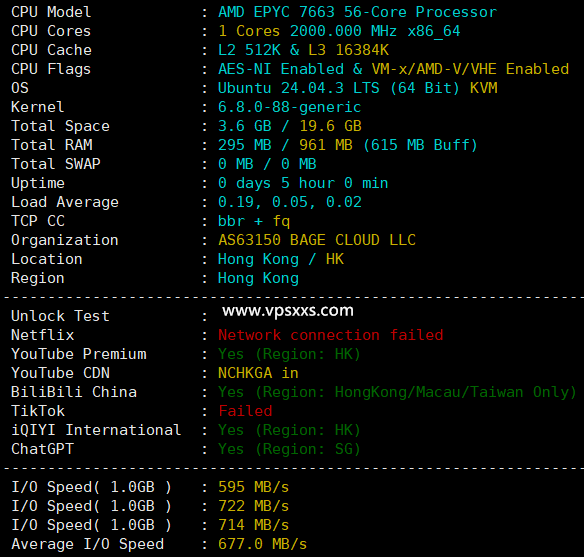Click the ChatGPT Yes (Region: SG) result
Screen dimensions: 584x557
[289, 449]
